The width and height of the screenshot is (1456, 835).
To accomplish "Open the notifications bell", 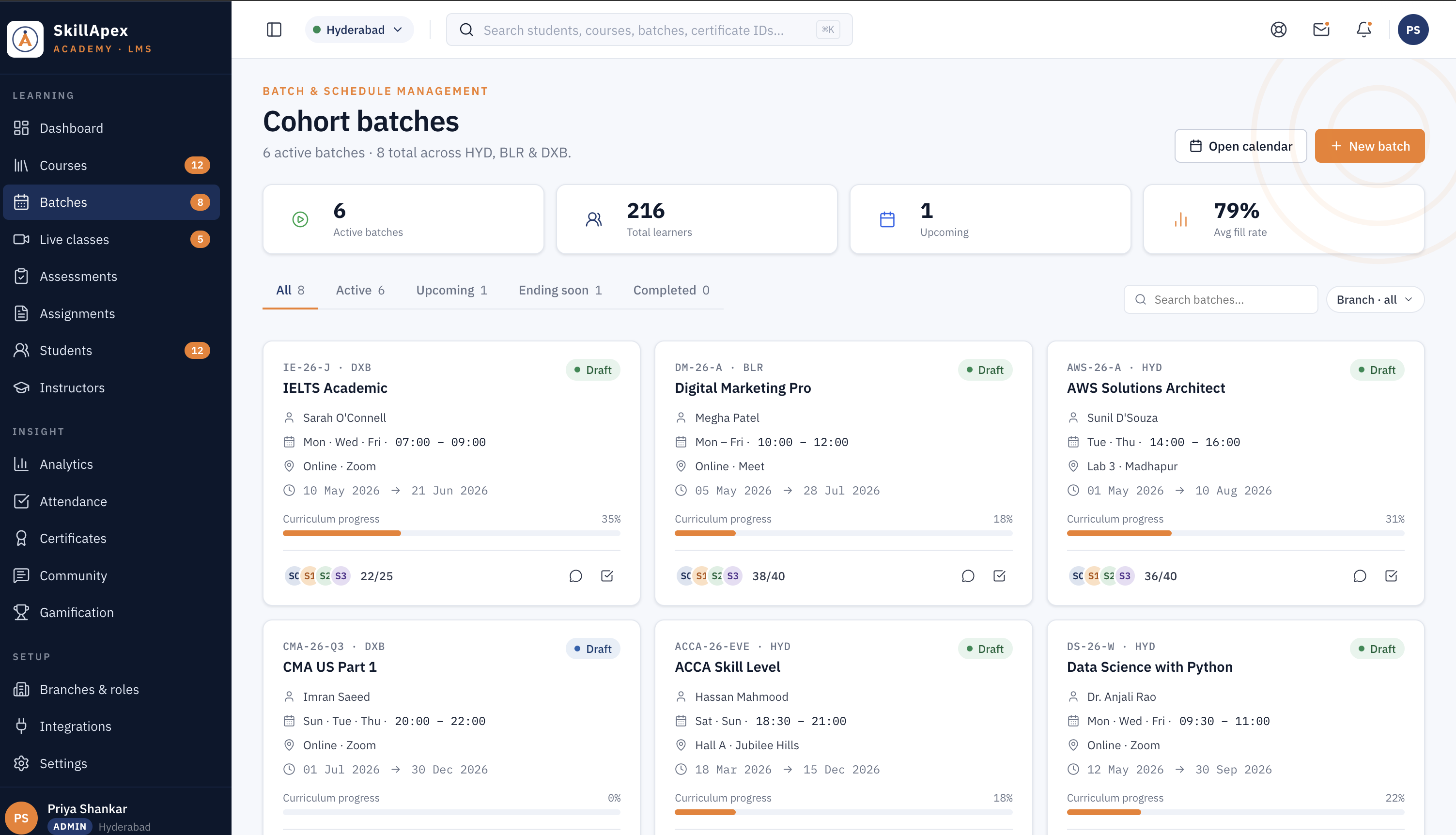I will point(1363,30).
